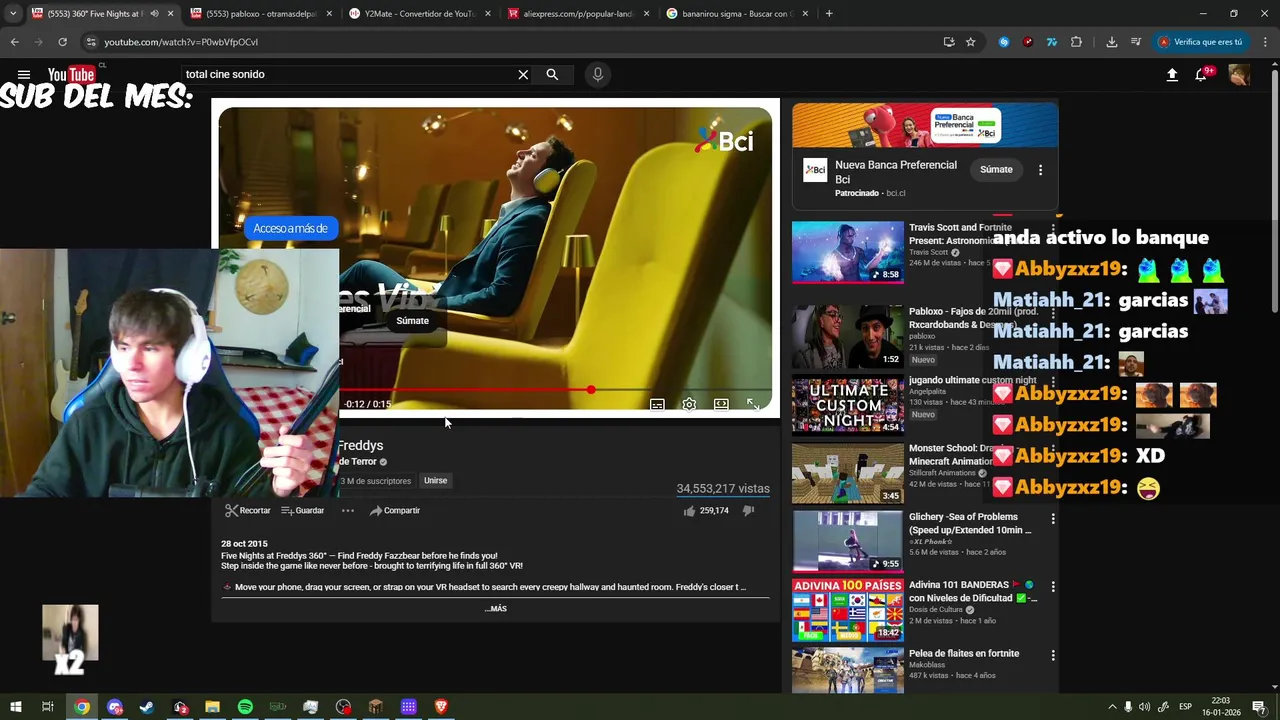Open Pabloxo Fajos de 20mil thumbnail
Image resolution: width=1280 pixels, height=720 pixels.
click(x=848, y=337)
